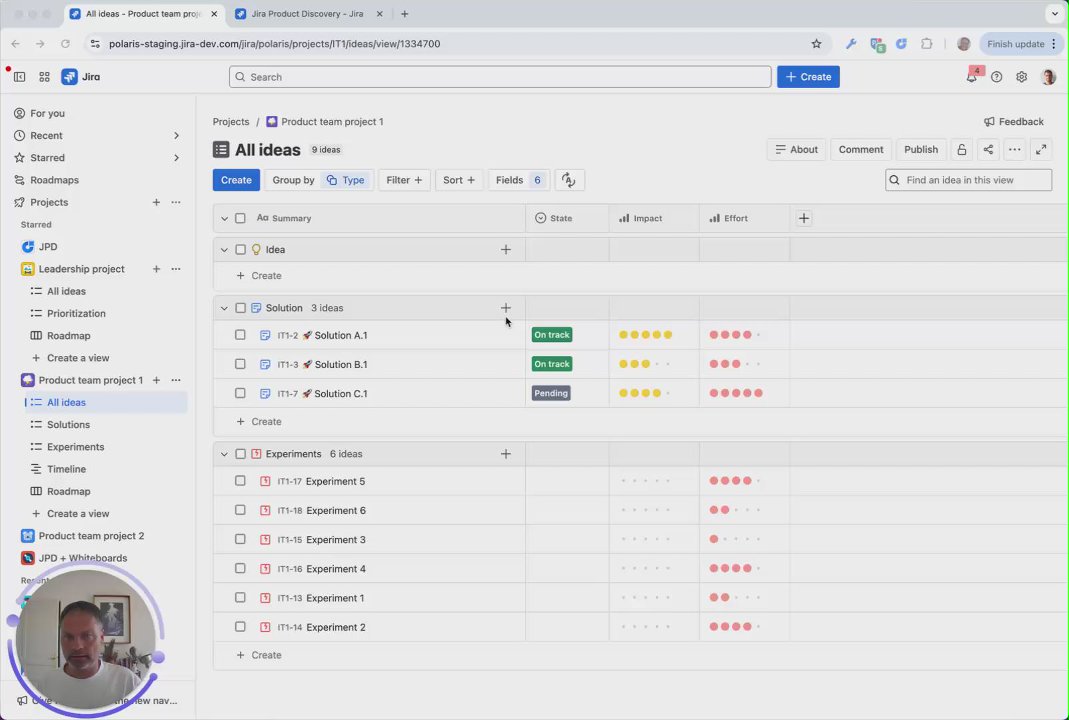Image resolution: width=1069 pixels, height=720 pixels.
Task: Open the About panel
Action: (796, 149)
